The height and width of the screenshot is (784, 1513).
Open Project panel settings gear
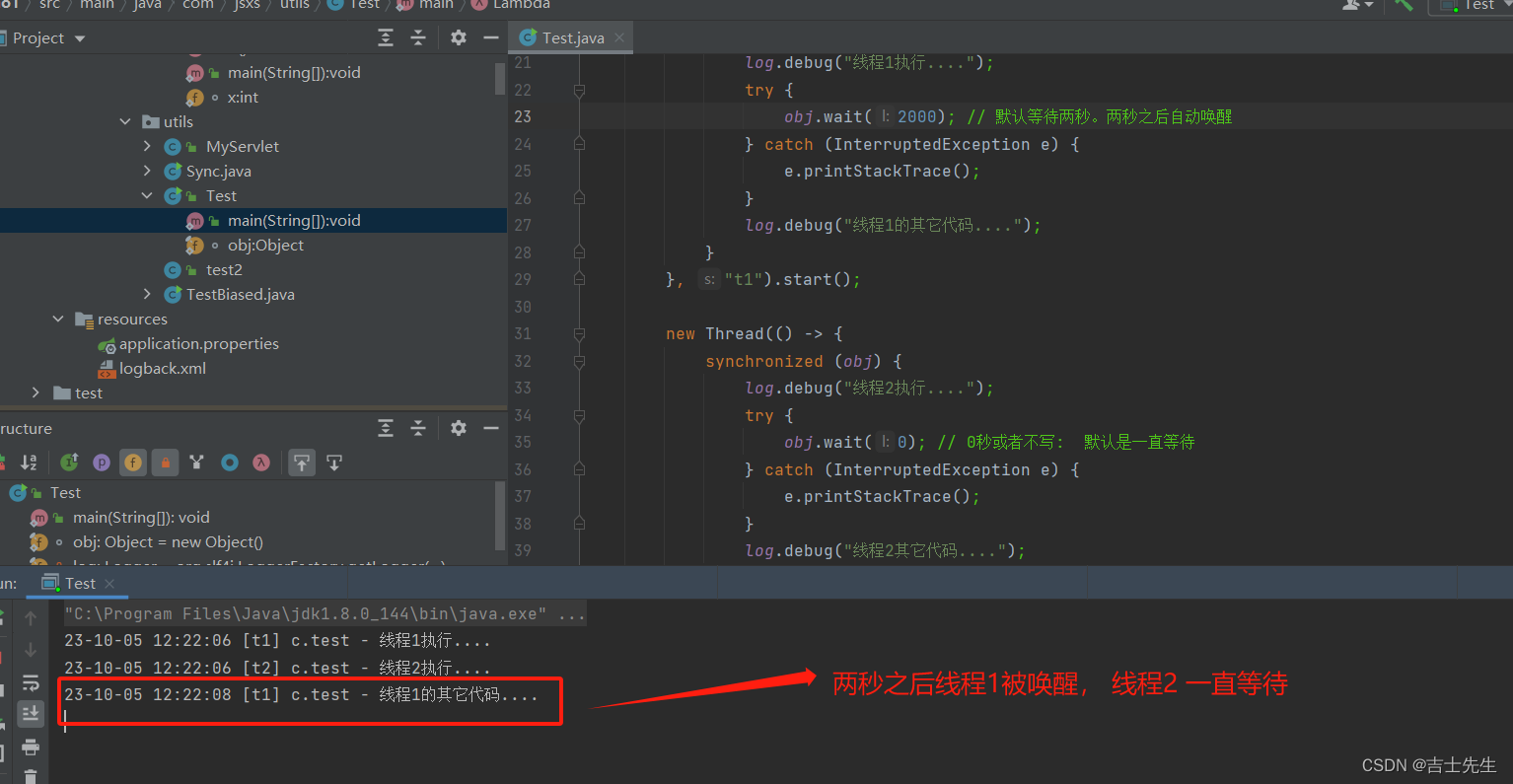click(459, 37)
